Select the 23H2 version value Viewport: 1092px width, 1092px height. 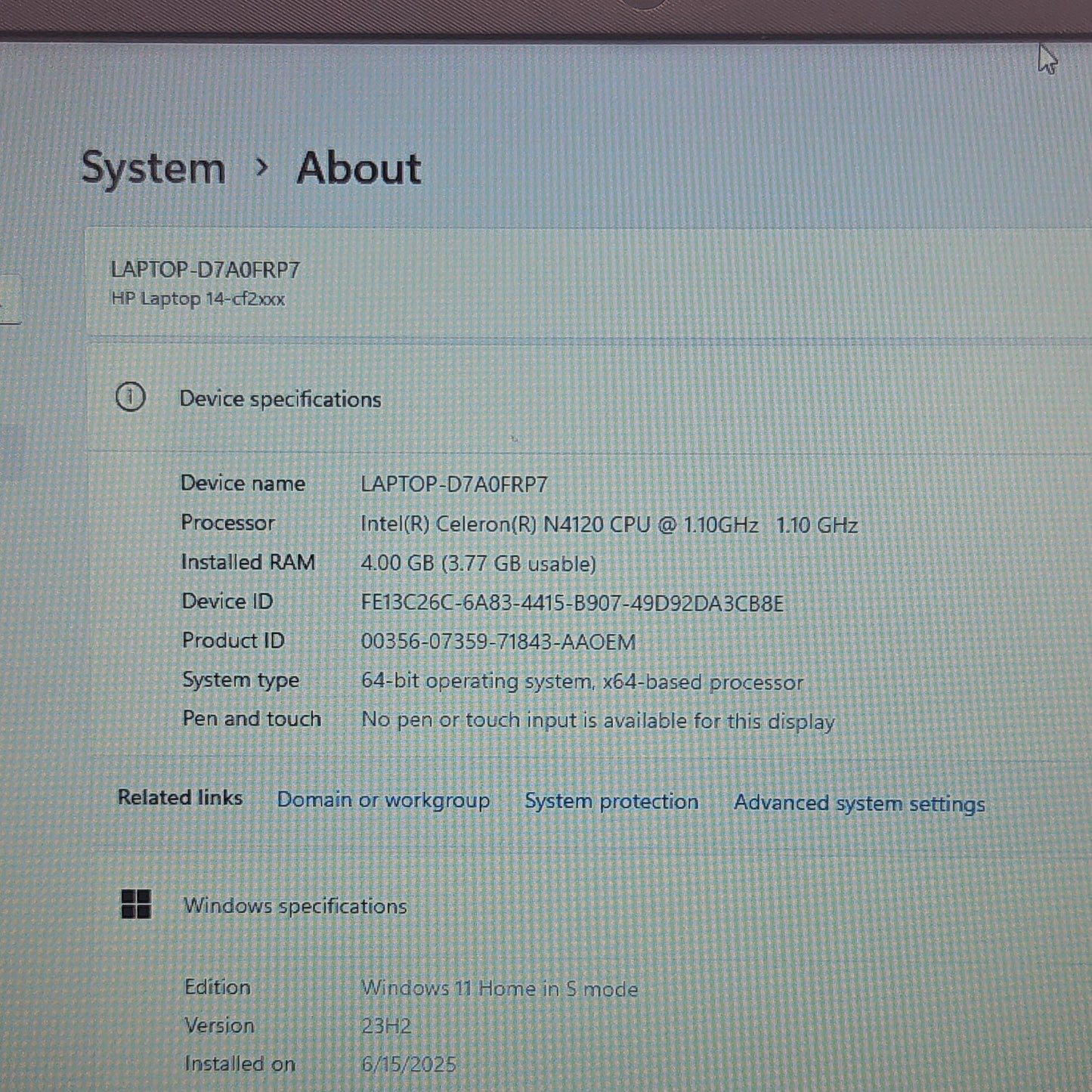(386, 1026)
